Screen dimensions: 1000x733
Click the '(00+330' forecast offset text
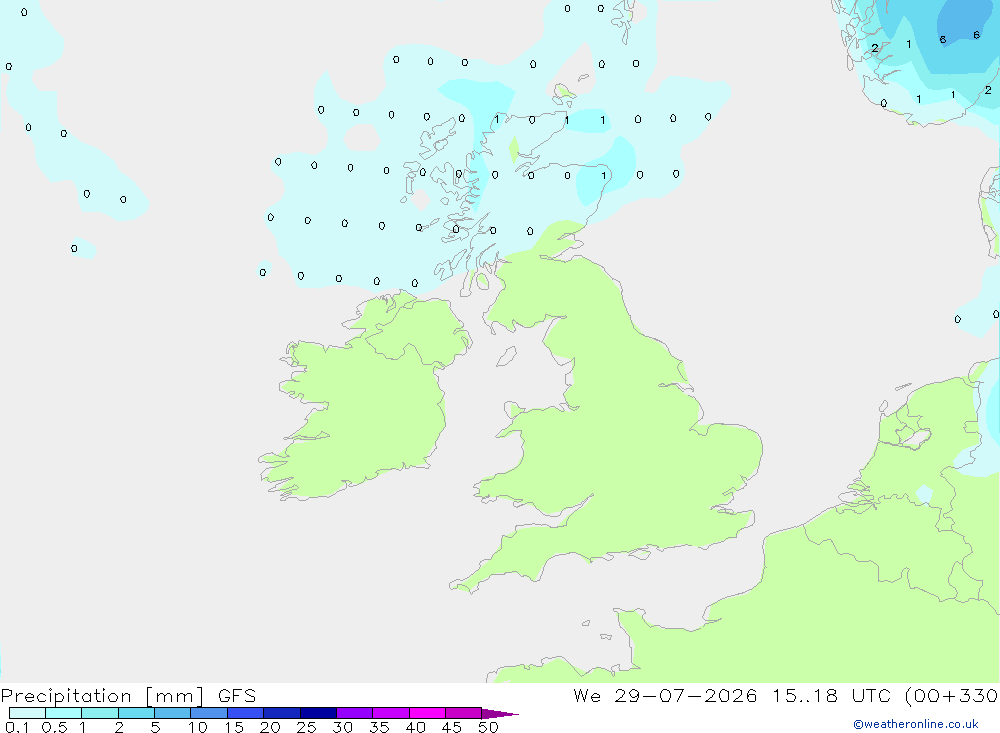[x=951, y=696]
